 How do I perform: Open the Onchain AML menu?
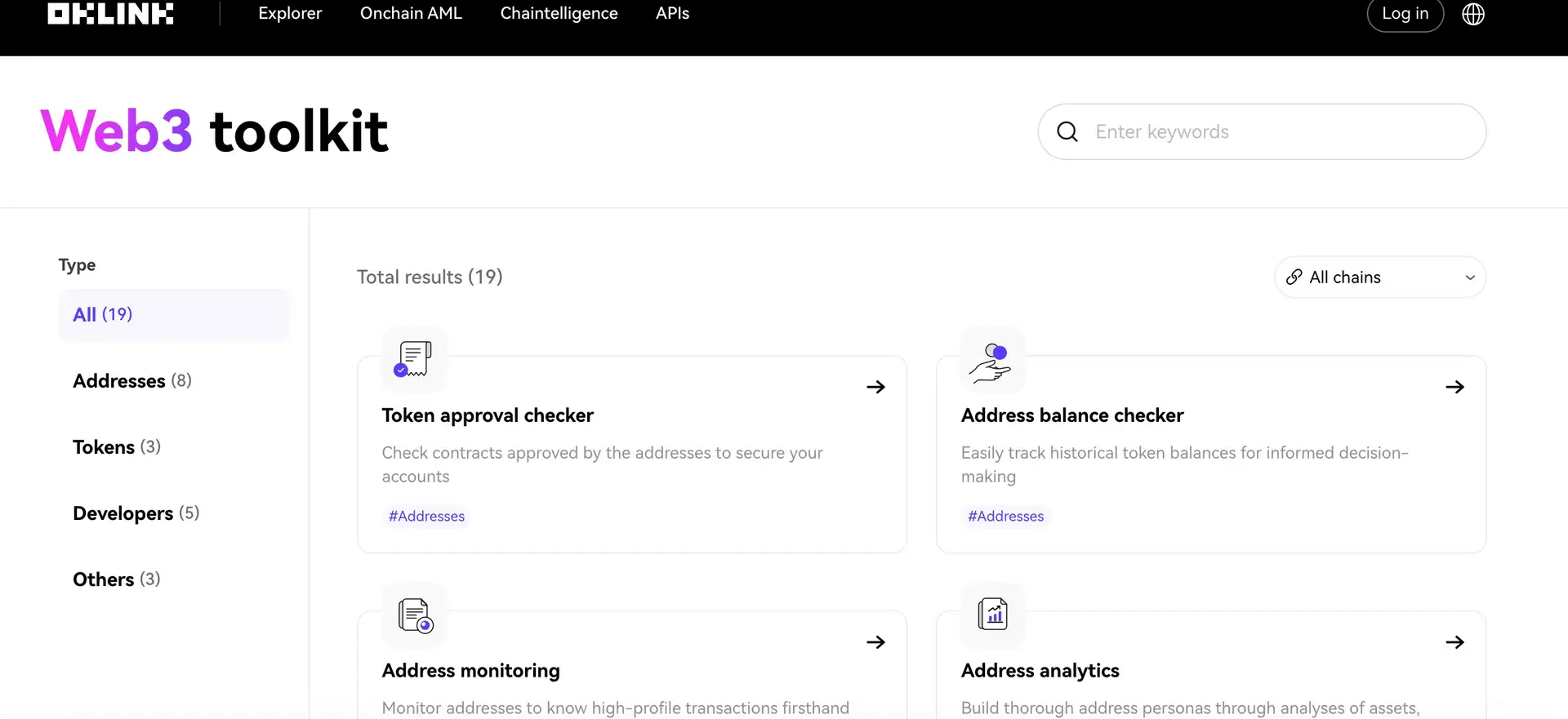(x=411, y=14)
